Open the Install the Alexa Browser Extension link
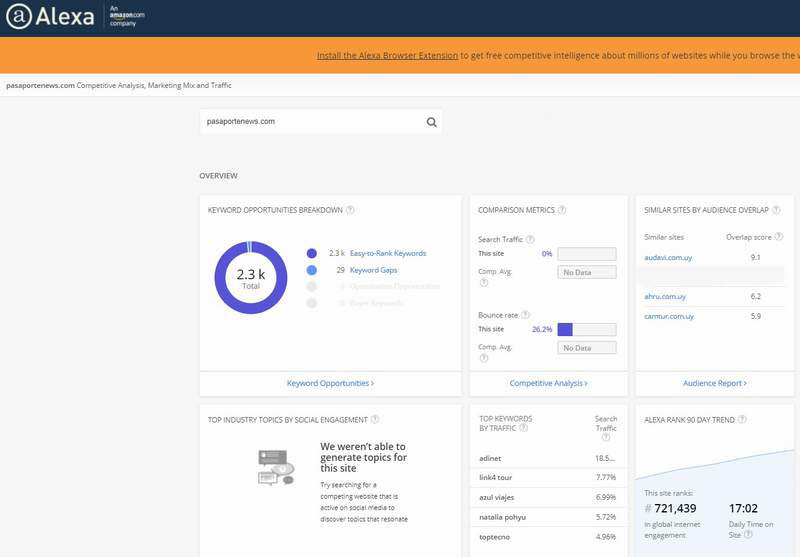Viewport: 800px width, 557px height. coord(387,56)
